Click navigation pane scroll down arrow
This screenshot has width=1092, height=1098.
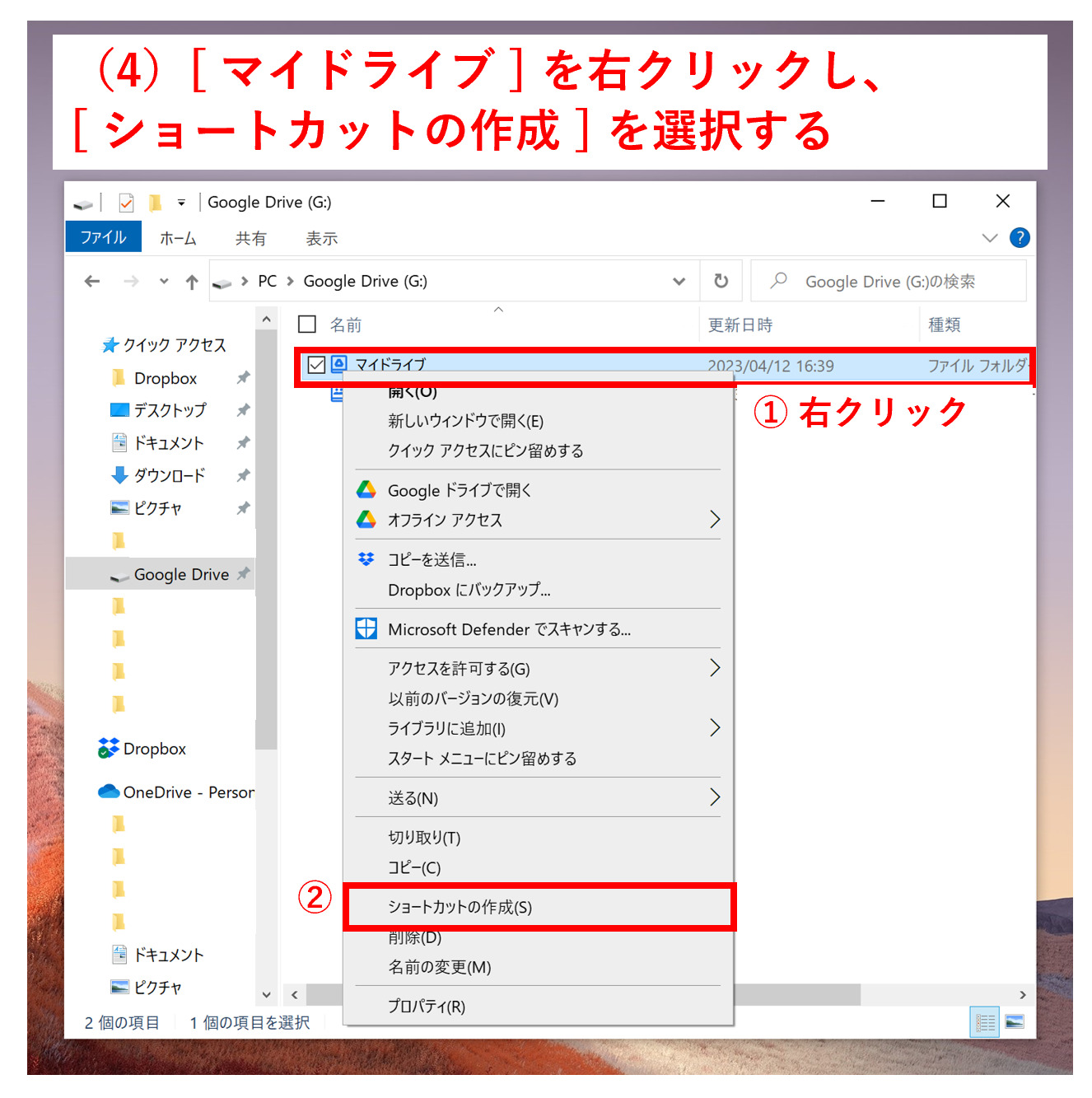[266, 994]
